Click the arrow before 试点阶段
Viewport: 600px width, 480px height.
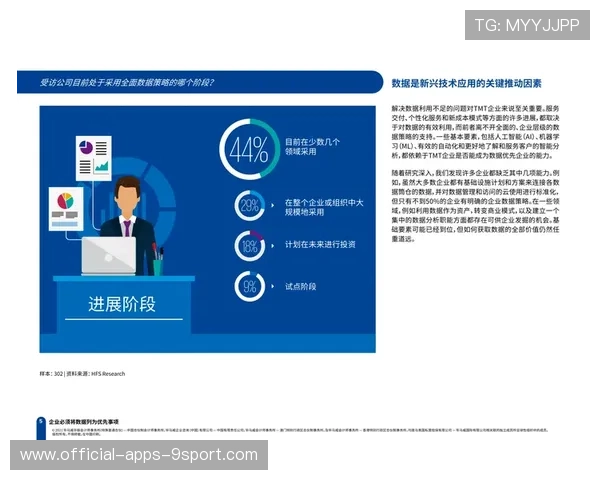pos(274,286)
